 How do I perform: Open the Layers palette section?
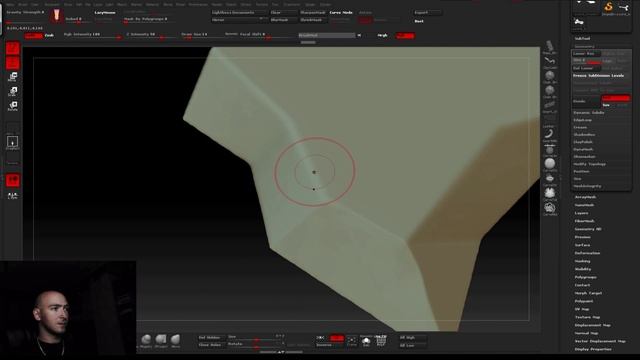click(582, 213)
